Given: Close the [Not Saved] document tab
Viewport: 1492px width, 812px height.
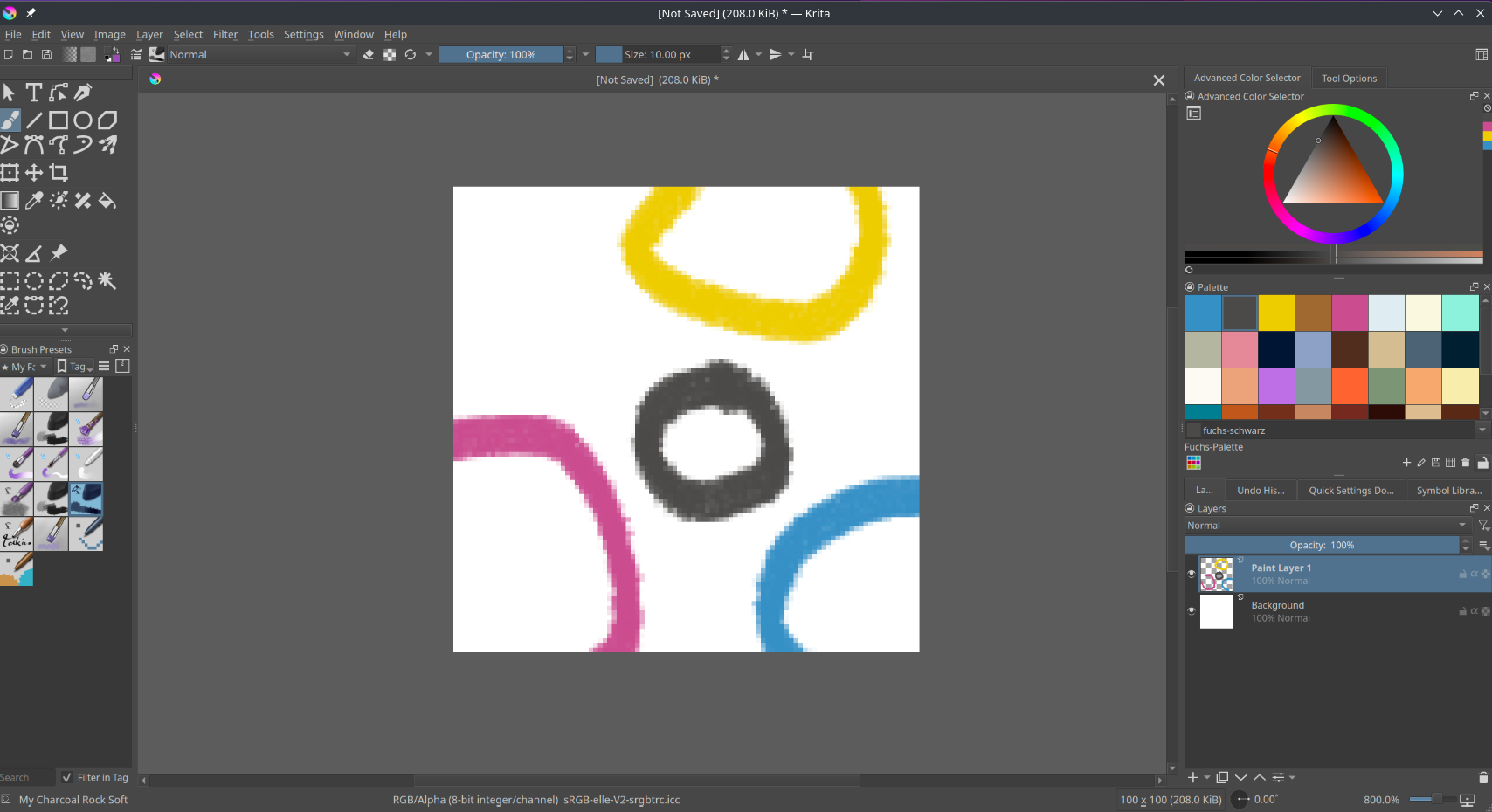Looking at the screenshot, I should click(x=1158, y=80).
